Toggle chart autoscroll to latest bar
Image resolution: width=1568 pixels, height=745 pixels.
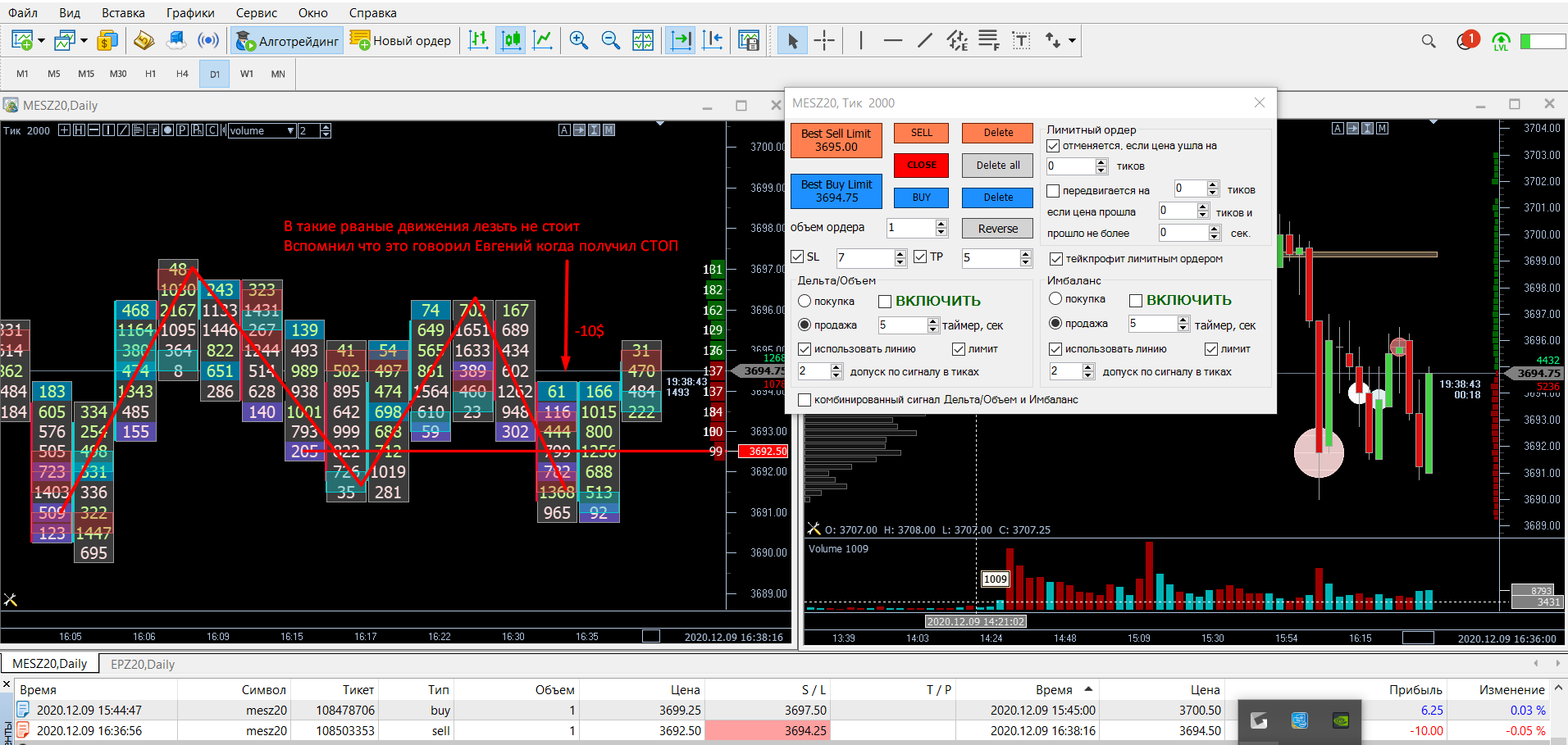[x=681, y=40]
